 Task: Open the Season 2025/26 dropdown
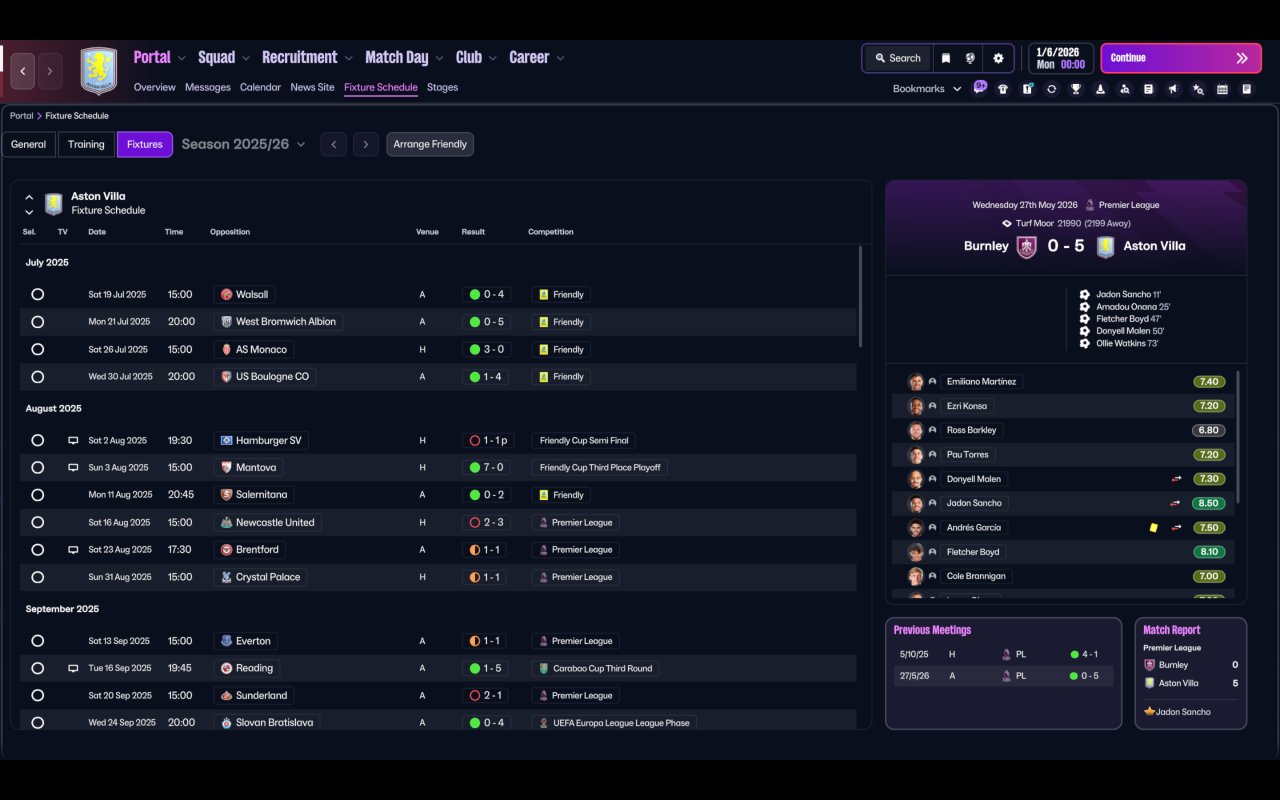244,145
